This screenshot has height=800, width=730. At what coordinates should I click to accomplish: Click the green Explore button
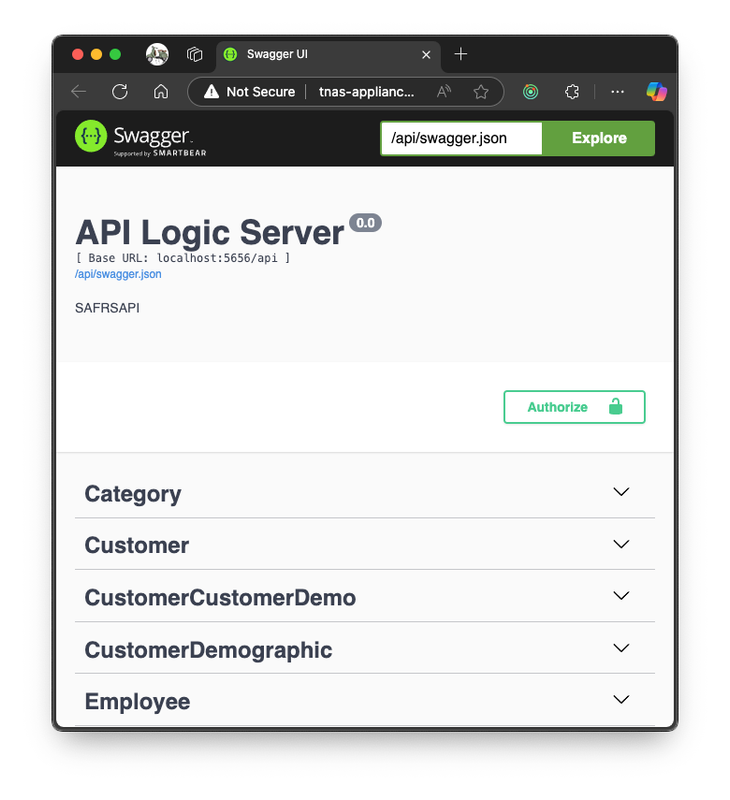pos(599,138)
